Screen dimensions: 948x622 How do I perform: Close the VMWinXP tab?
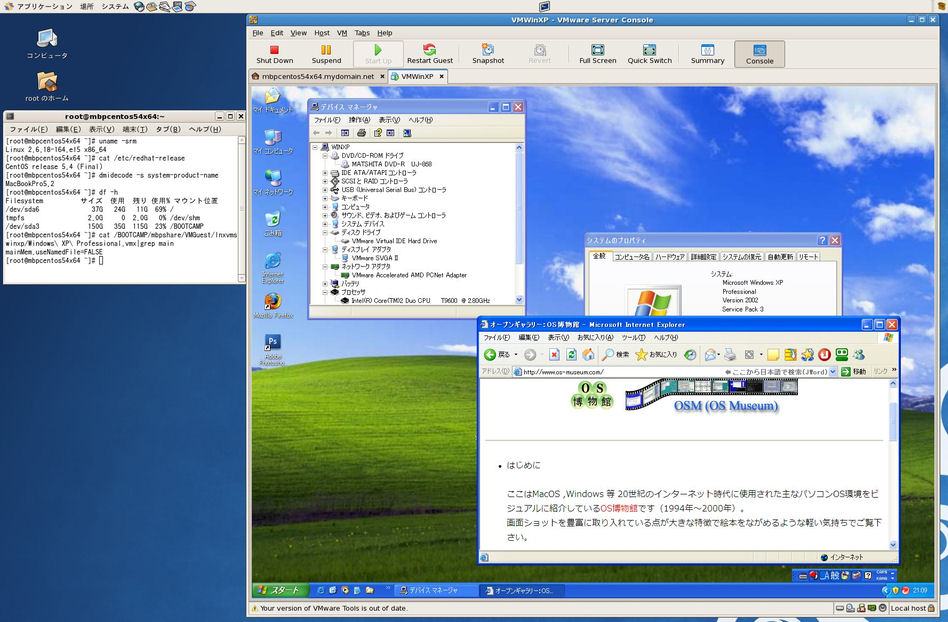click(442, 77)
